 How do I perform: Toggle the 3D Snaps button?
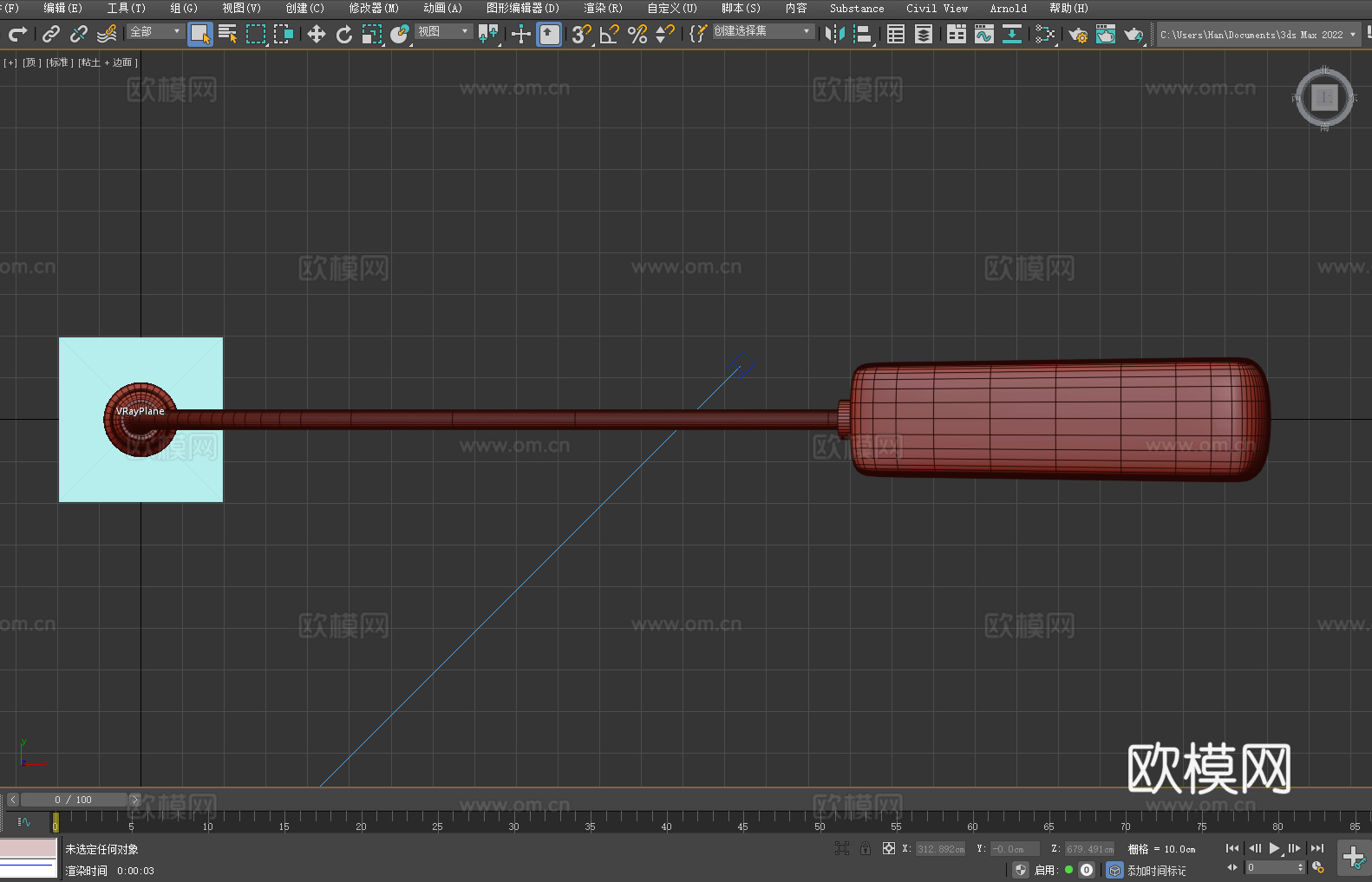click(x=580, y=34)
